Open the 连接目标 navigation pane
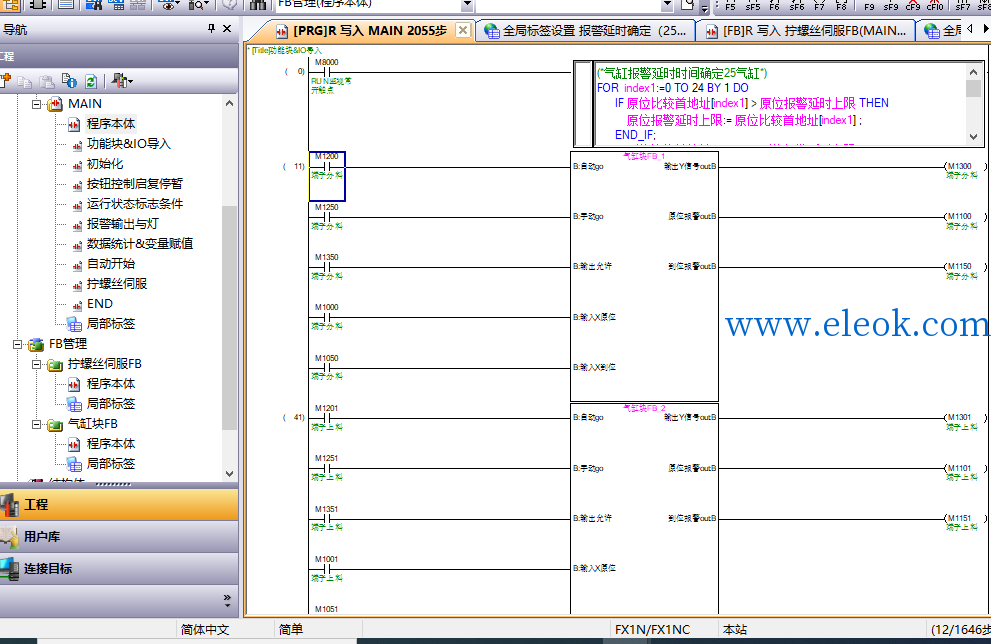The width and height of the screenshot is (991, 644). pos(119,569)
